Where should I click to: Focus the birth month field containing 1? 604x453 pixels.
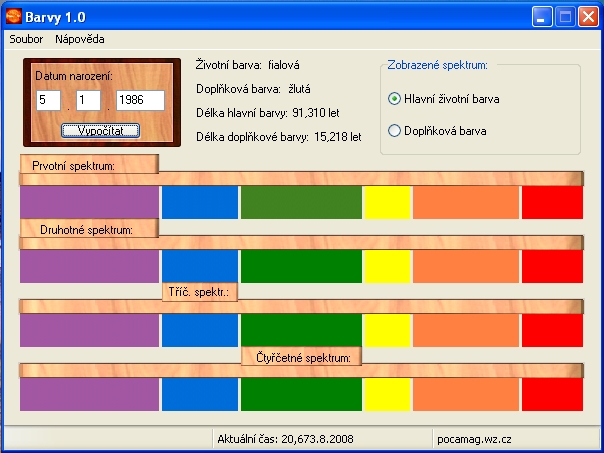87,101
